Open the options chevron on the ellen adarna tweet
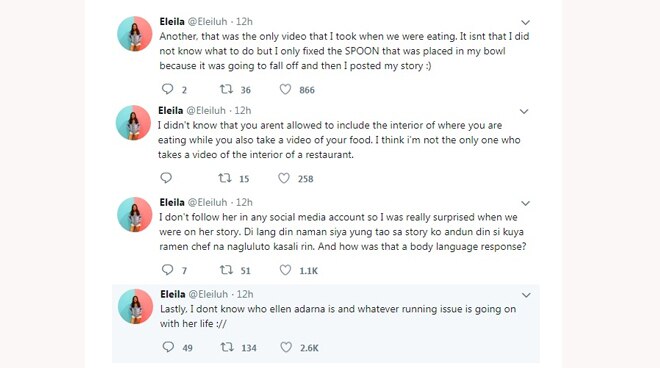 click(526, 295)
